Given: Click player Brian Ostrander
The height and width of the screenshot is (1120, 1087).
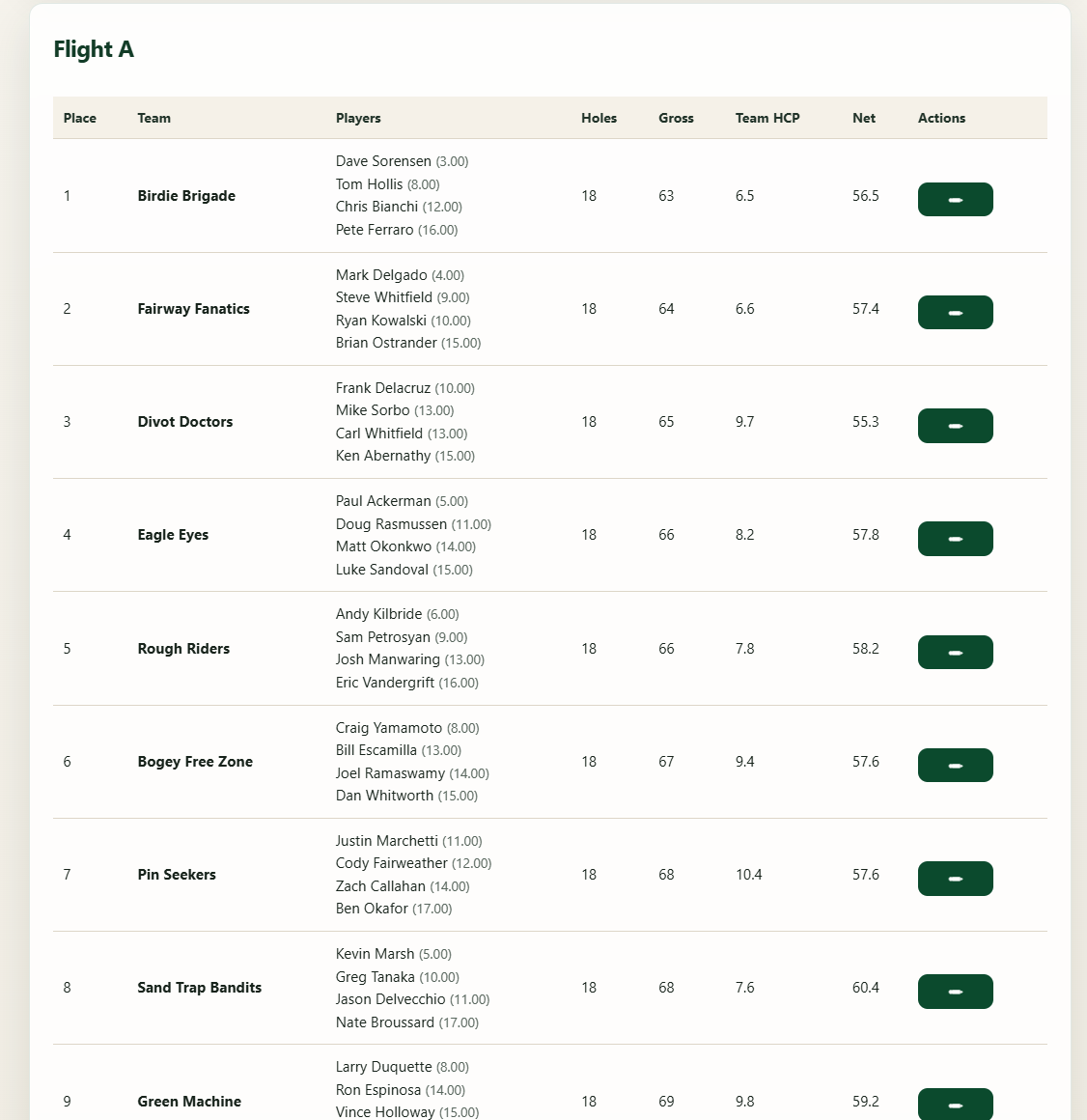Looking at the screenshot, I should coord(386,343).
